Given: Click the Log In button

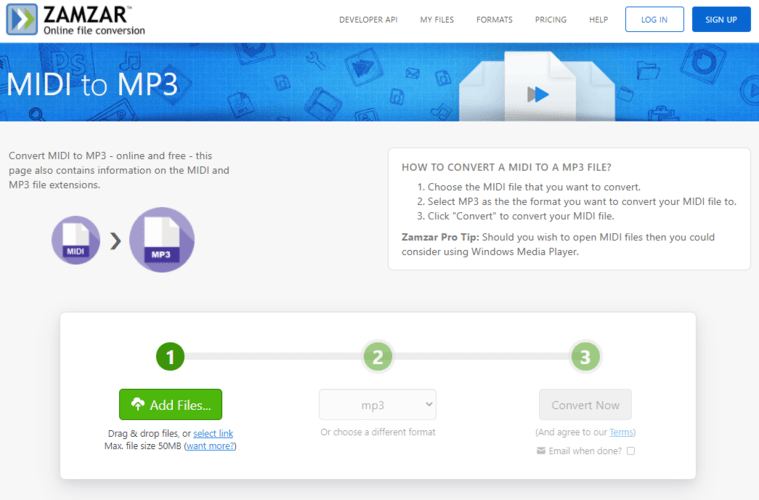Looking at the screenshot, I should coord(654,19).
